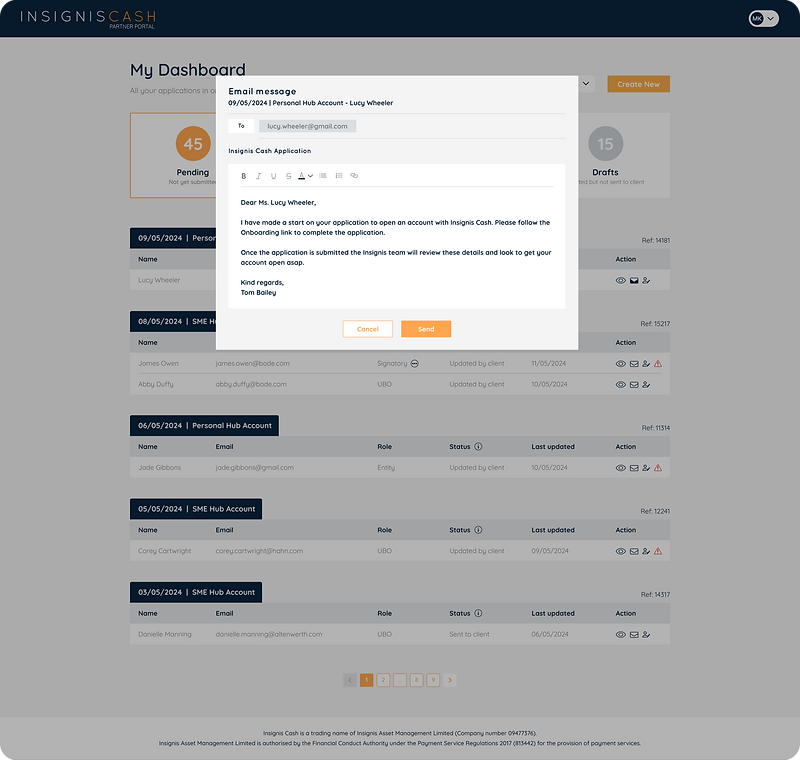This screenshot has width=800, height=760.
Task: Click the Ref: 11314 reference text
Action: point(656,428)
